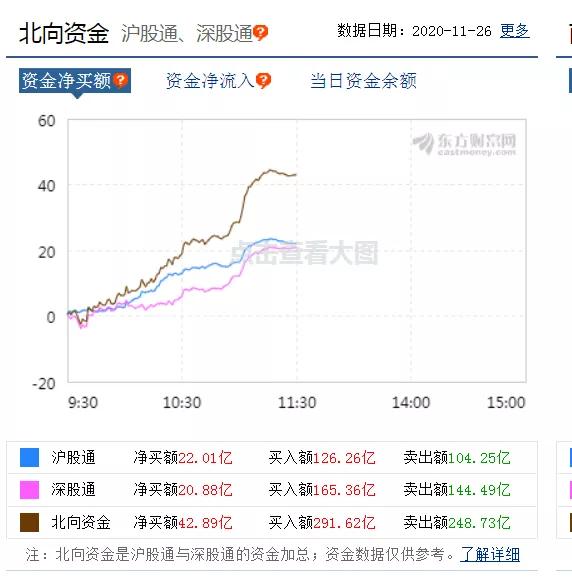This screenshot has width=572, height=579.
Task: Click the pink 深股通 legend swatch
Action: (29, 490)
